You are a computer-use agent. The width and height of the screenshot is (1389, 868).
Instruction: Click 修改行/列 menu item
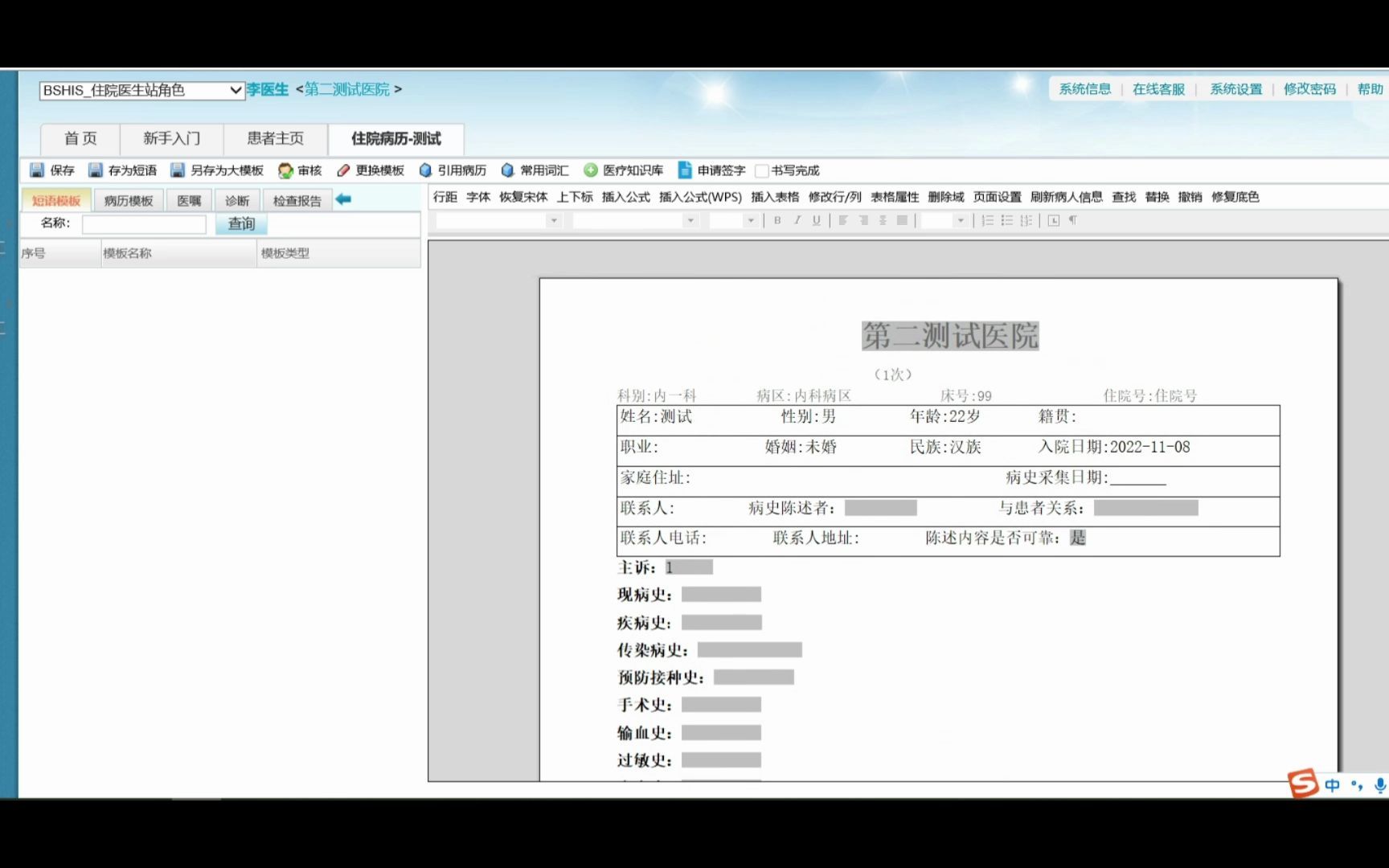tap(835, 197)
